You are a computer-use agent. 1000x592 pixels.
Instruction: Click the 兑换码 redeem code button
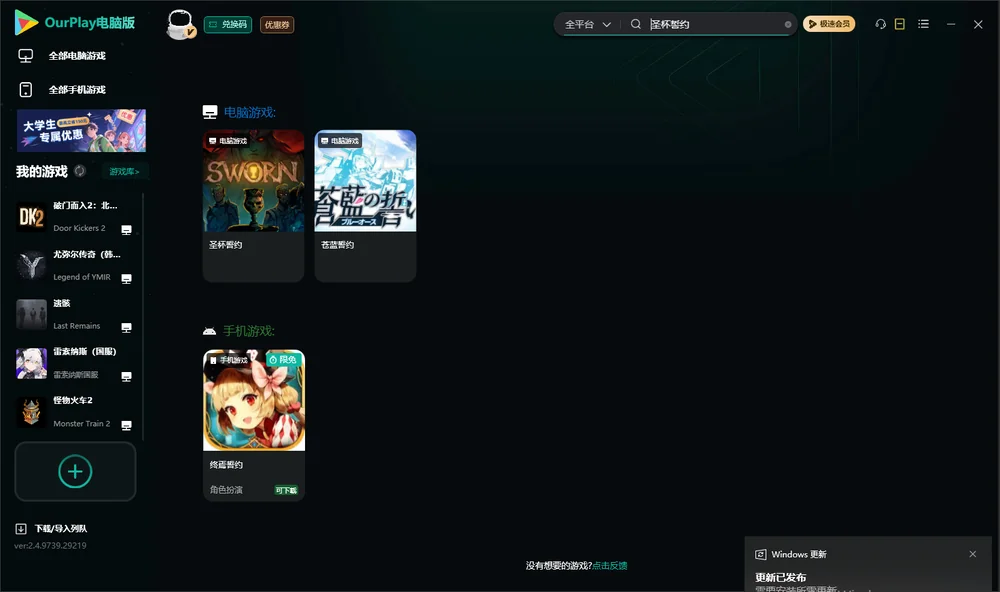228,24
